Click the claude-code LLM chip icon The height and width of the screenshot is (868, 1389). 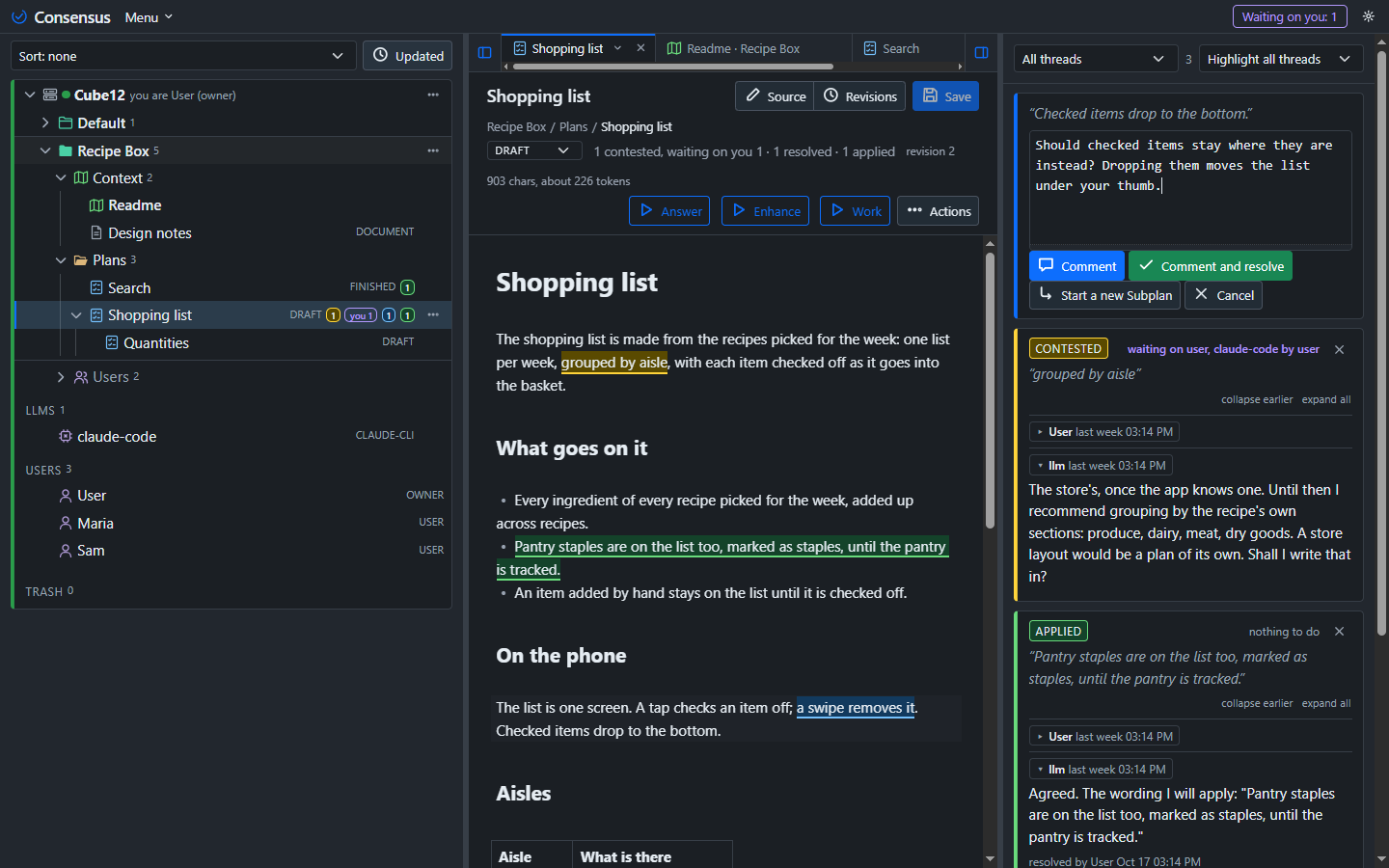tap(66, 436)
